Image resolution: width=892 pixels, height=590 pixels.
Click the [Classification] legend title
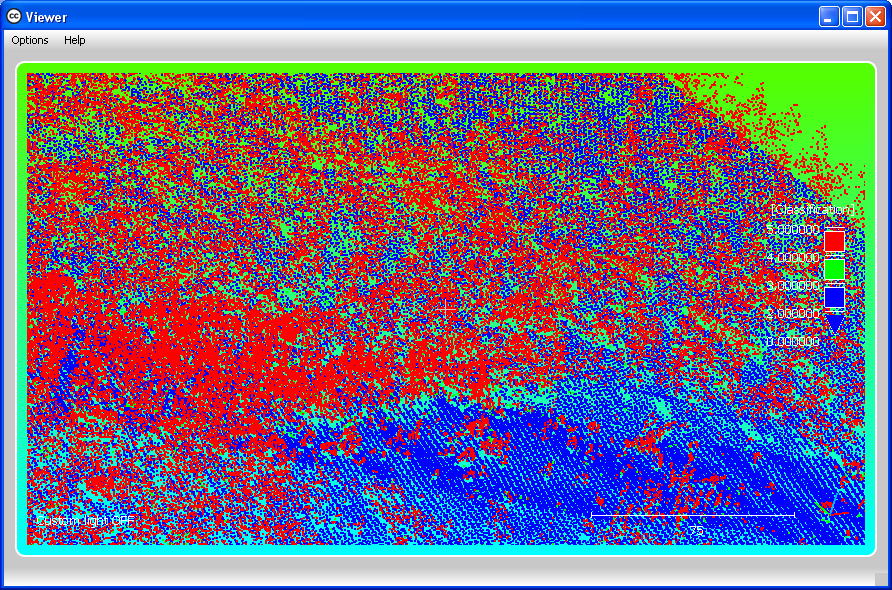click(x=812, y=210)
